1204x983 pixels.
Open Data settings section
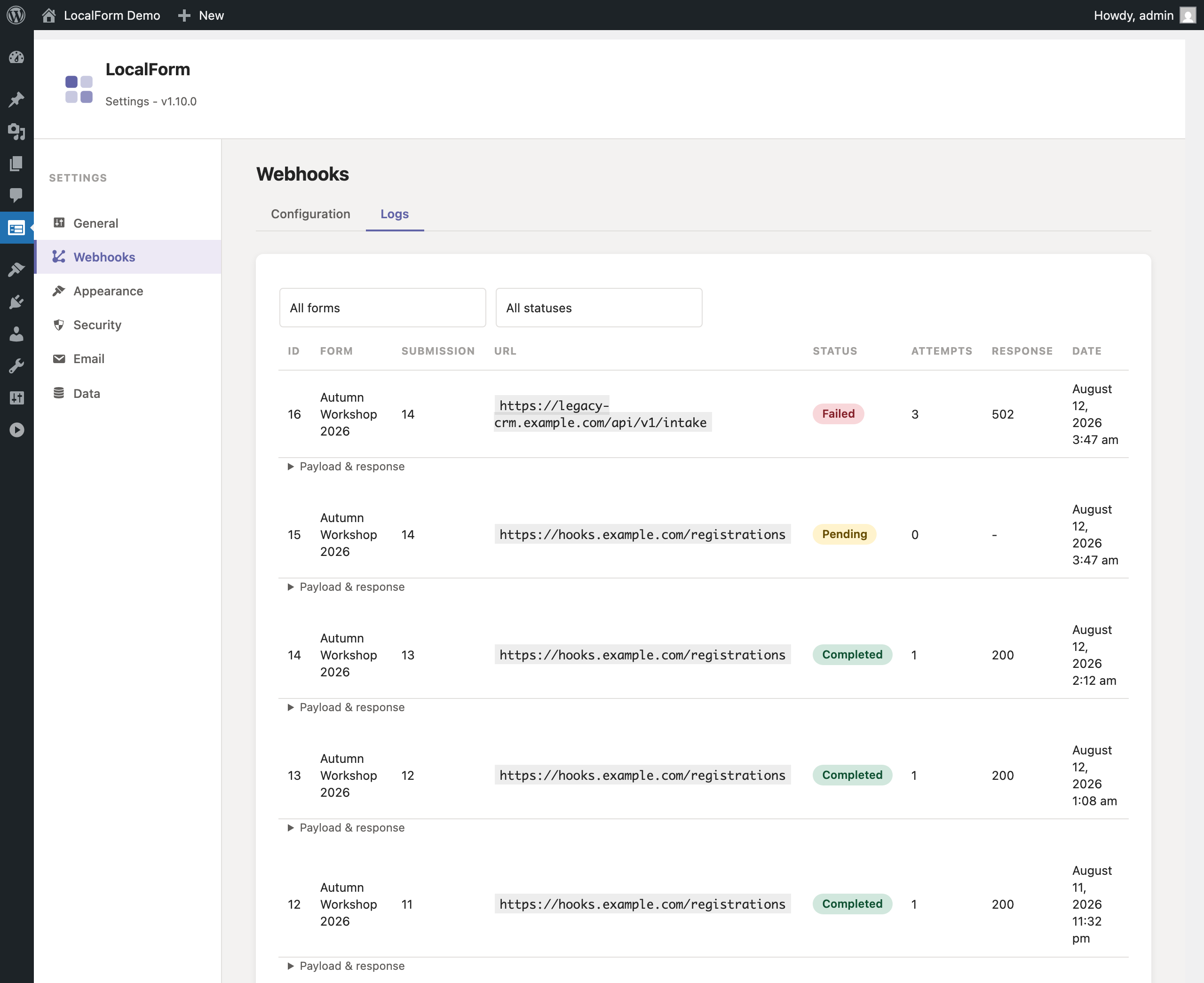click(x=128, y=394)
